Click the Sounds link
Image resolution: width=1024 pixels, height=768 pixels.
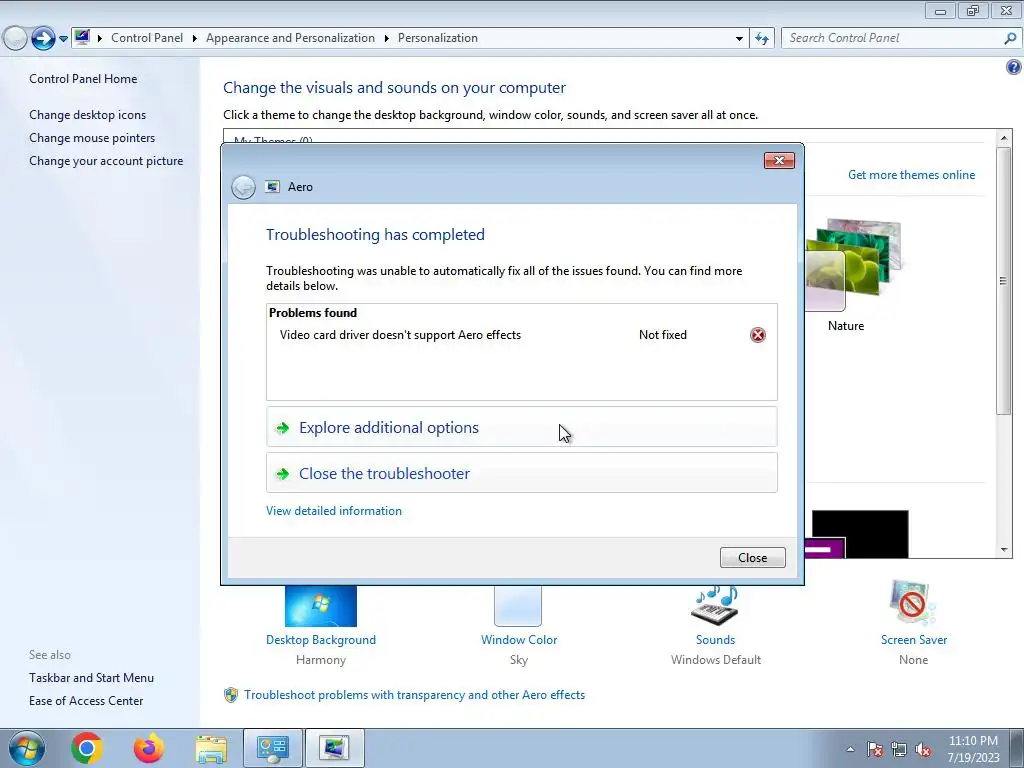pos(715,640)
